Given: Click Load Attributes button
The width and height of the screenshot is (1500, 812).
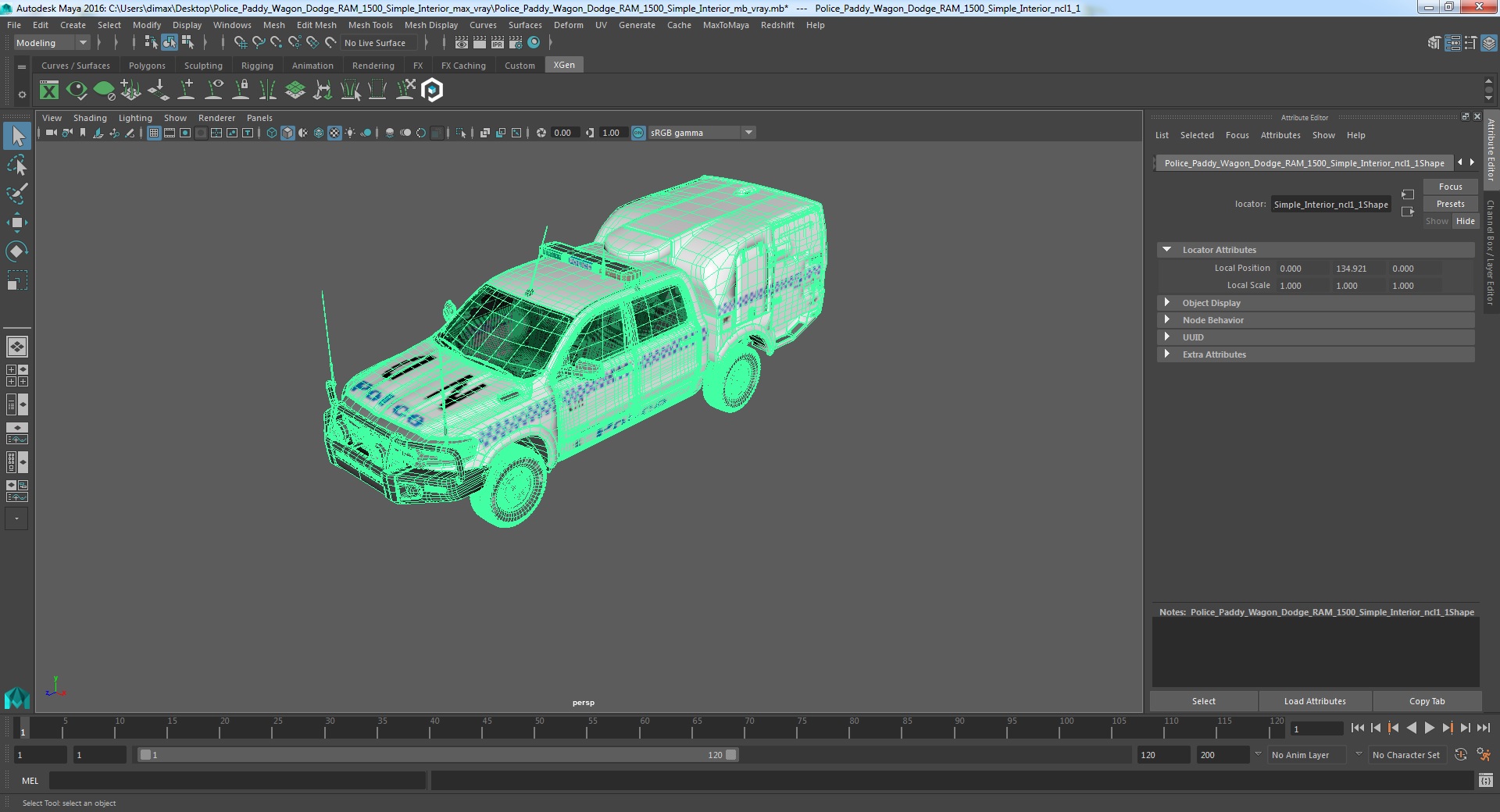Looking at the screenshot, I should tap(1315, 701).
